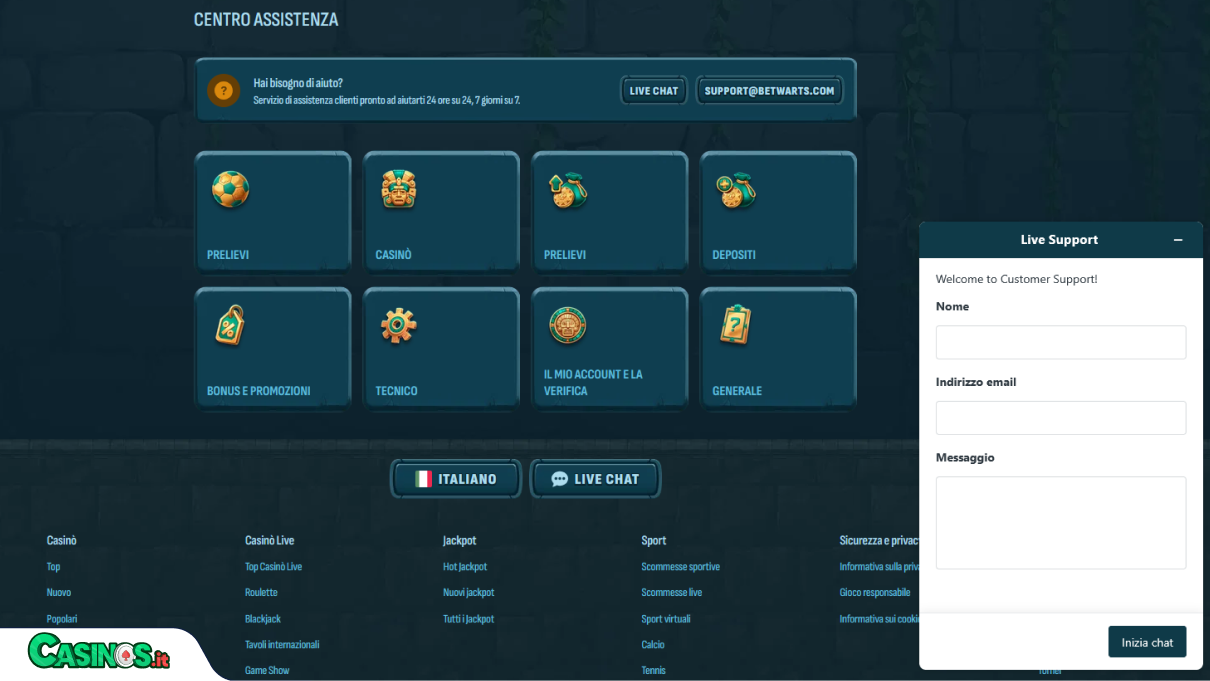Click the Live Chat button in help banner
Screen dimensions: 1210x681
pos(654,91)
